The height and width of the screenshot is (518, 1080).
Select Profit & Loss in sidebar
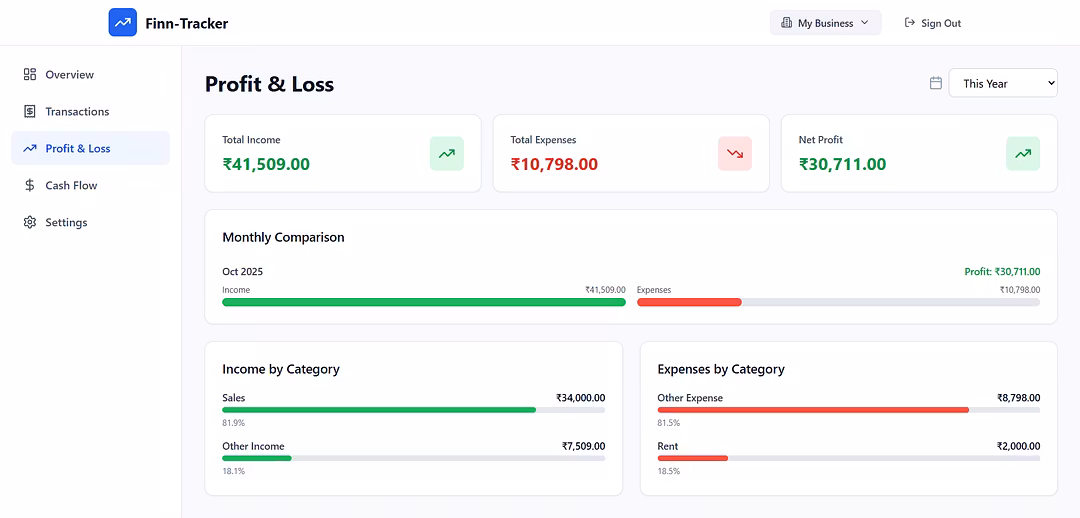click(78, 149)
